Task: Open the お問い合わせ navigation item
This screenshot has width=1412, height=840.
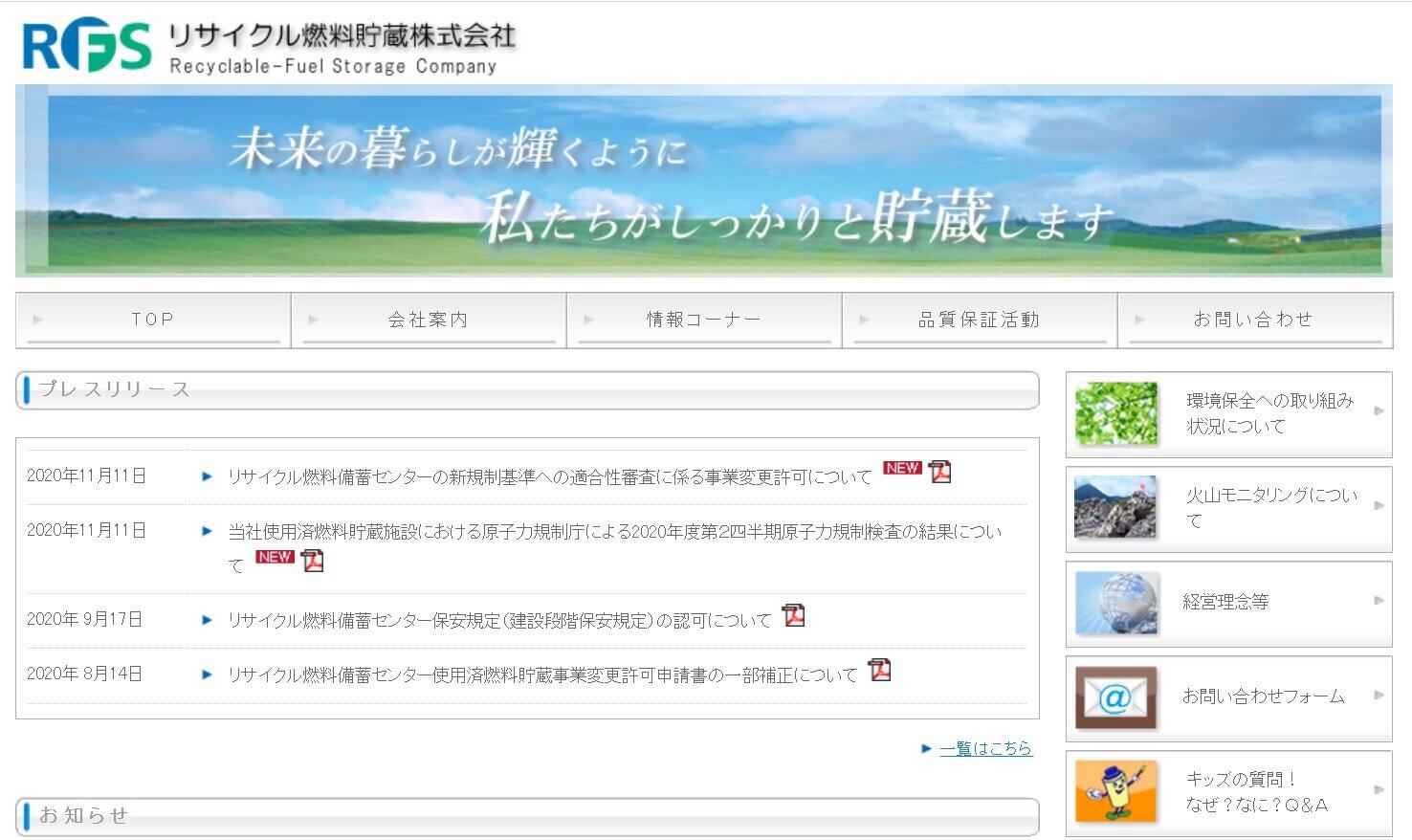Action: (1253, 320)
